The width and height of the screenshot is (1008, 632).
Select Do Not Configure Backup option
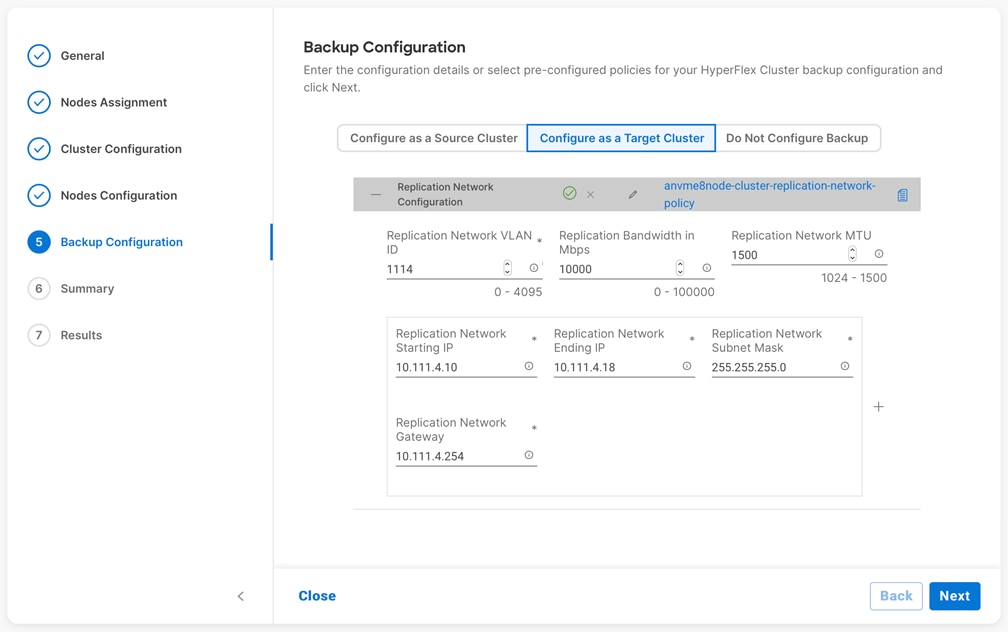coord(797,138)
